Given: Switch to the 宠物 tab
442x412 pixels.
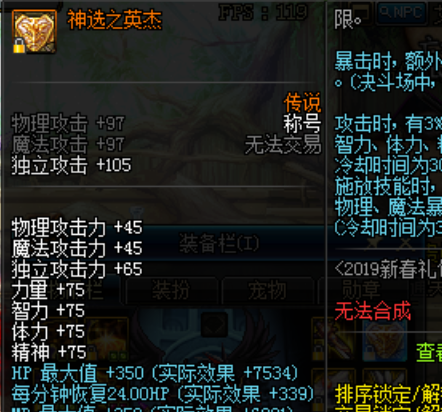Looking at the screenshot, I should point(268,290).
